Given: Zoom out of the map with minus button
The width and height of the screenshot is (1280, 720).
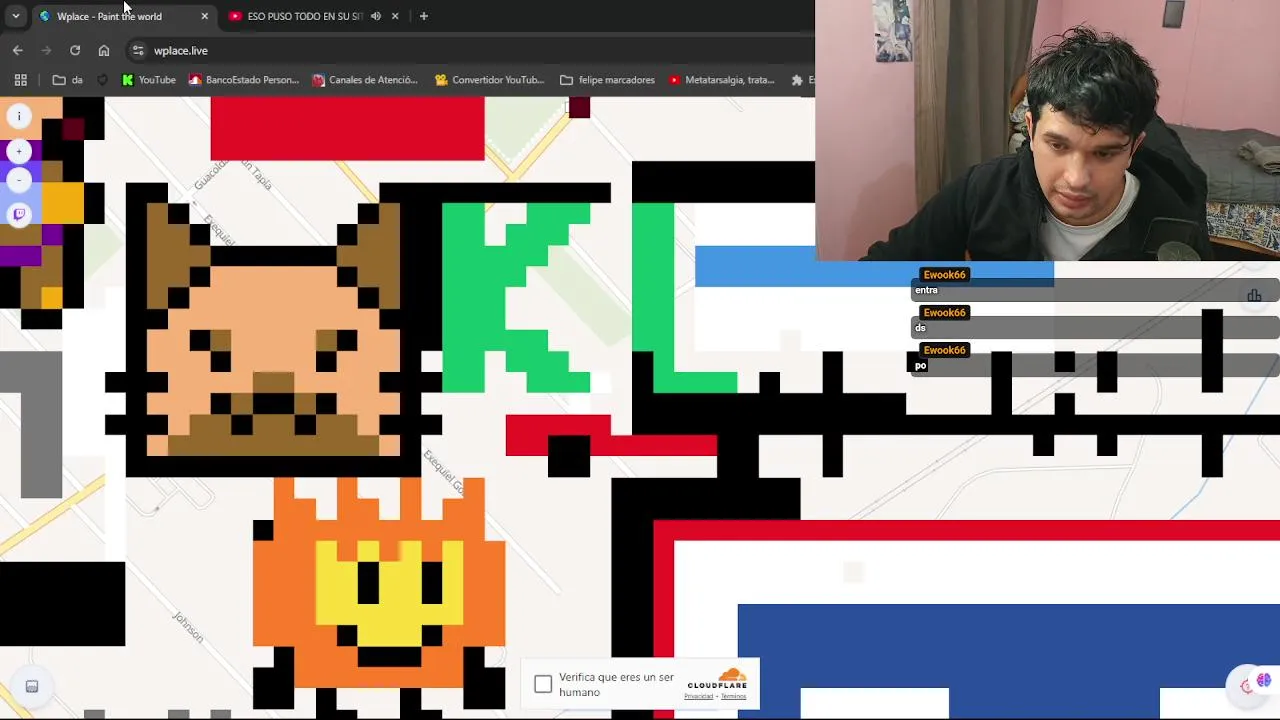Looking at the screenshot, I should click(18, 180).
